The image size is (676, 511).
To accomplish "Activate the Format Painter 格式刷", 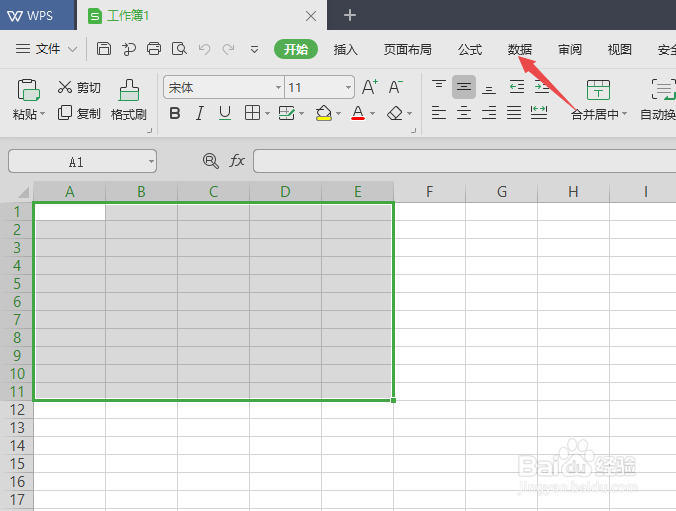I will click(x=128, y=100).
